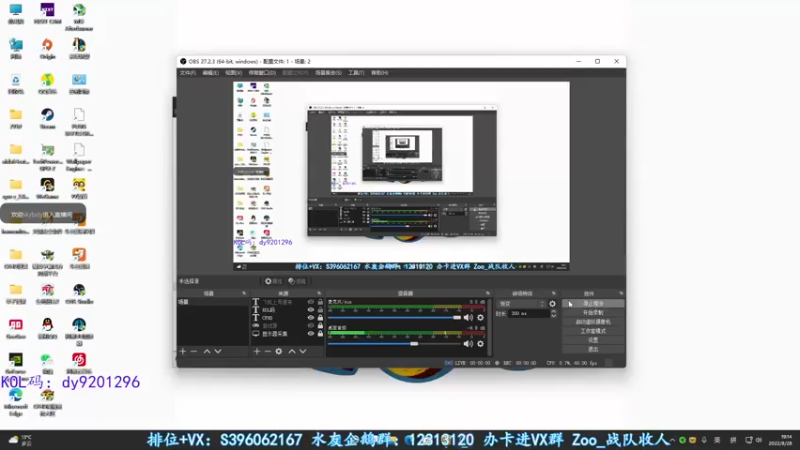The width and height of the screenshot is (800, 450).
Task: Mute the 麦克风/Aux channel speaker icon
Action: tap(468, 317)
